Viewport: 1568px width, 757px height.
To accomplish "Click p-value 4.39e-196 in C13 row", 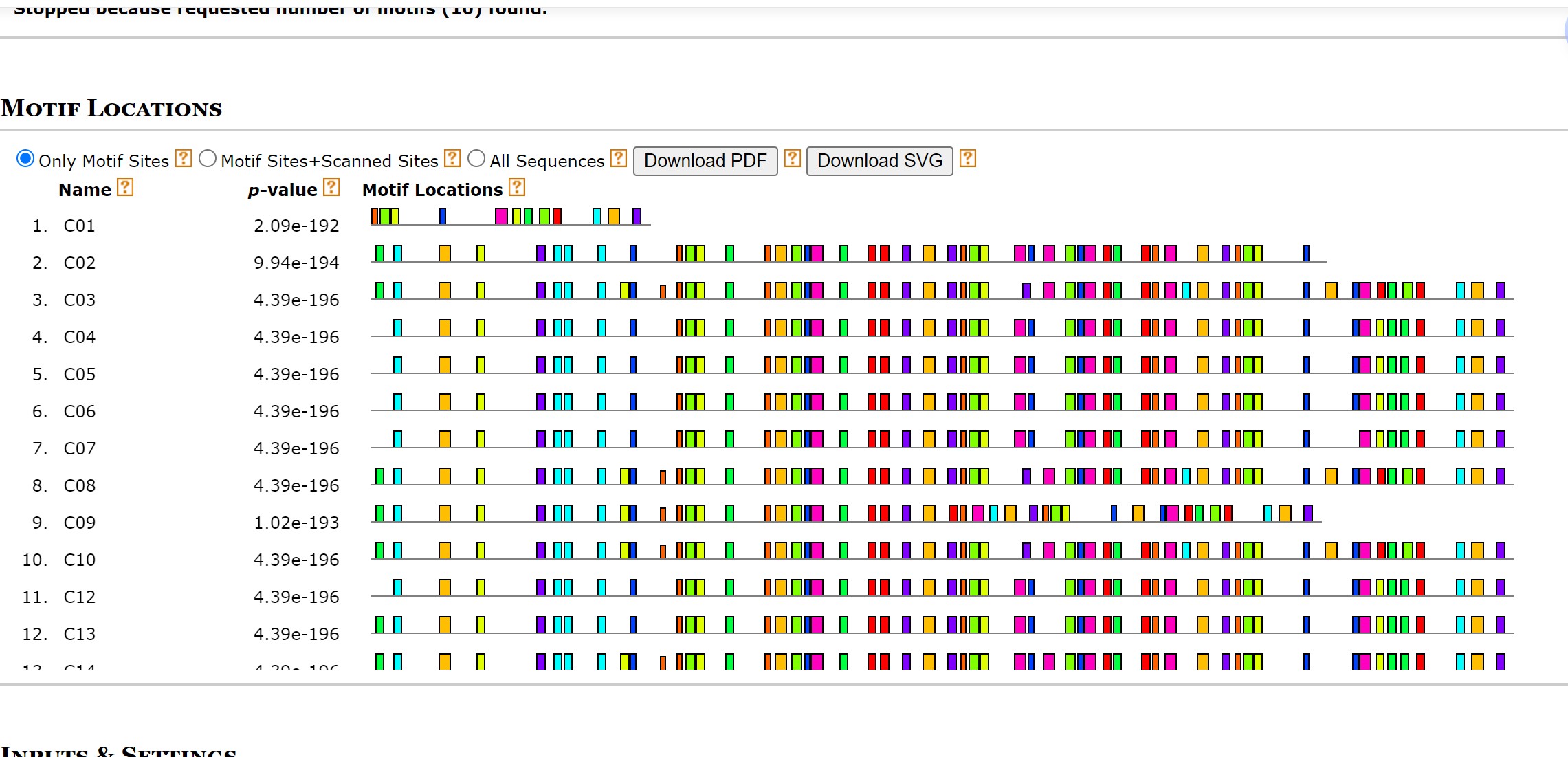I will pyautogui.click(x=296, y=635).
